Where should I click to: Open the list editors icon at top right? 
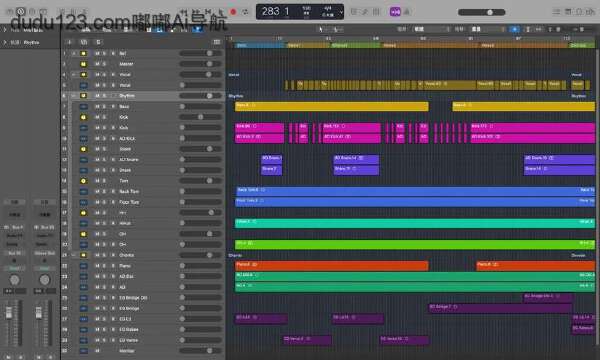556,12
